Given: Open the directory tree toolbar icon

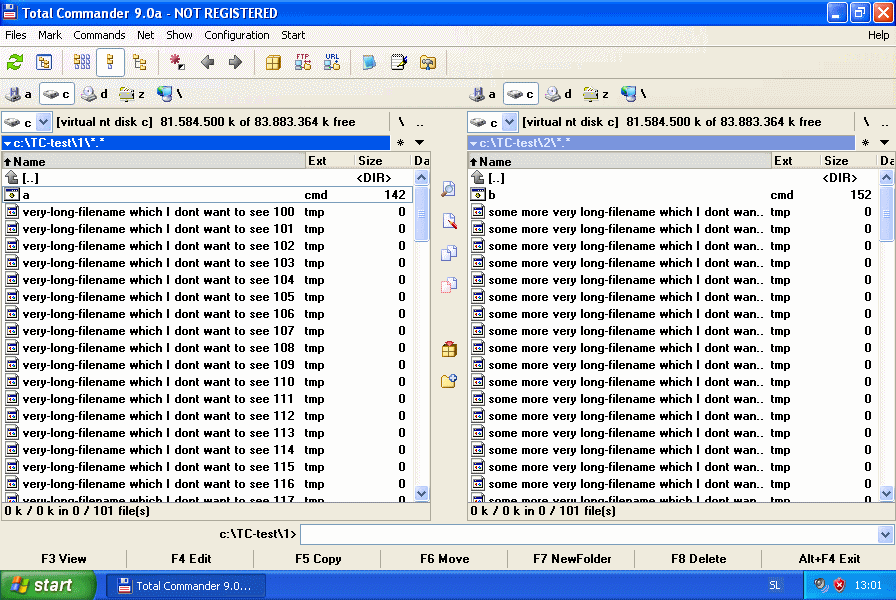Looking at the screenshot, I should [x=44, y=62].
